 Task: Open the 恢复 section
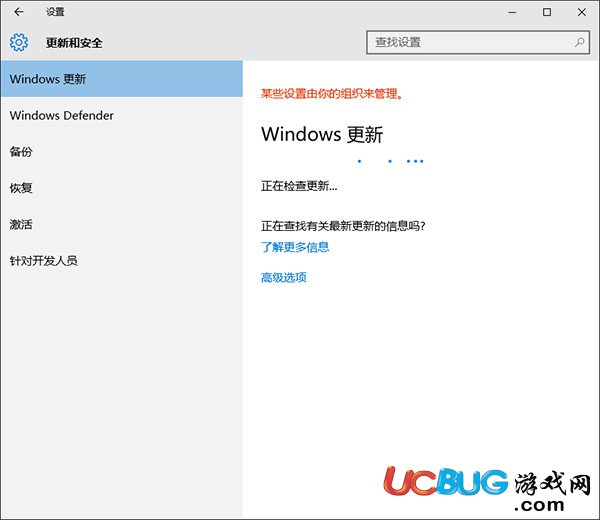(122, 188)
